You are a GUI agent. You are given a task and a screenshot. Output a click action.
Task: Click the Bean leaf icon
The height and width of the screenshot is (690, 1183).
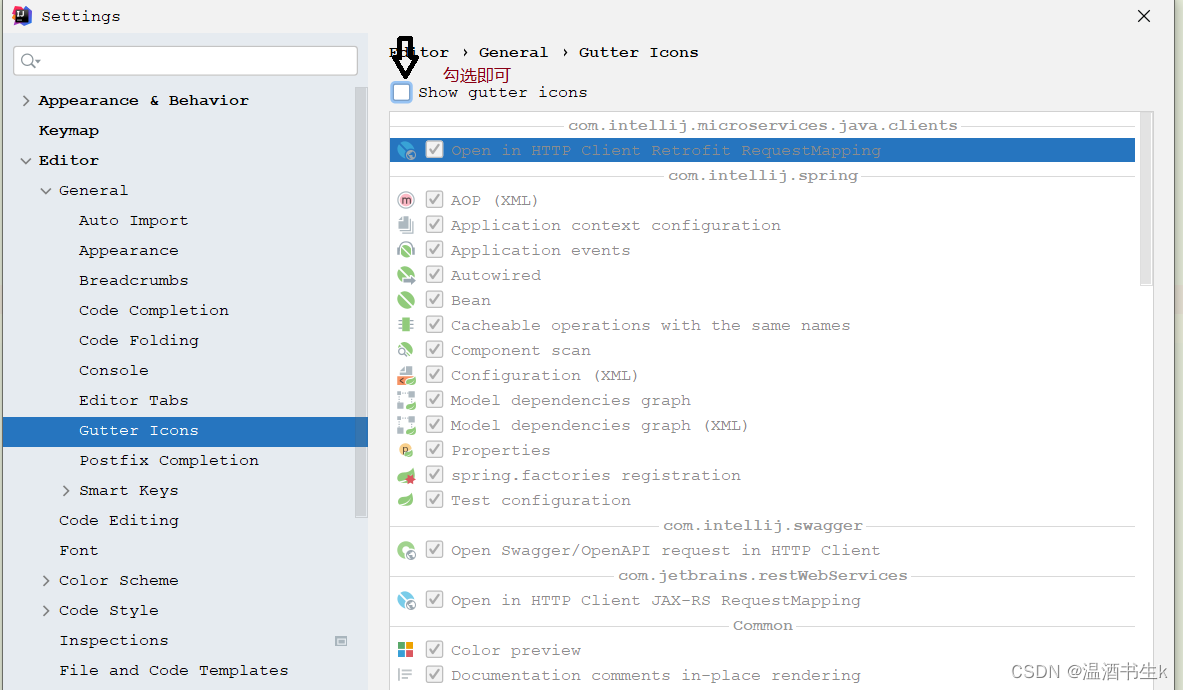point(406,300)
